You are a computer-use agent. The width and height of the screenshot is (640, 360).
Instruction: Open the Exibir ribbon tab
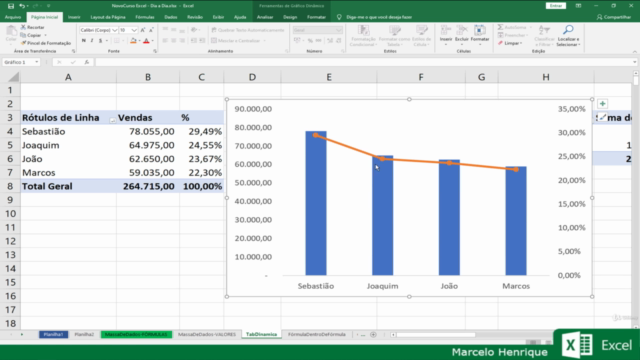click(x=218, y=17)
